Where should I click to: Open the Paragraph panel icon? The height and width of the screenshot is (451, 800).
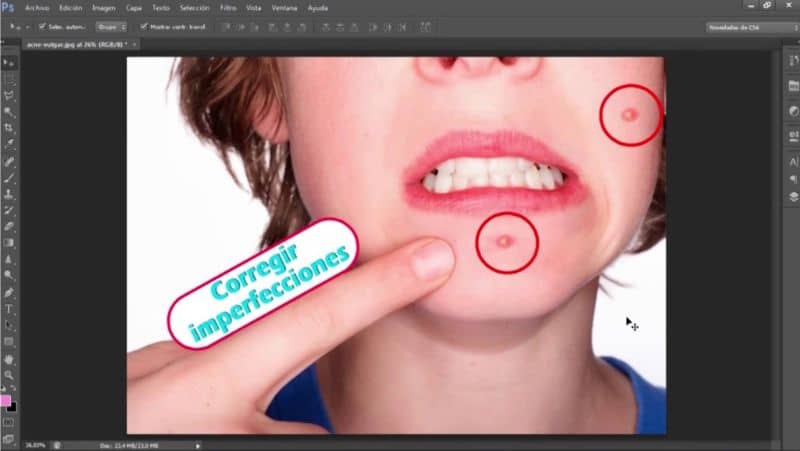pos(793,179)
